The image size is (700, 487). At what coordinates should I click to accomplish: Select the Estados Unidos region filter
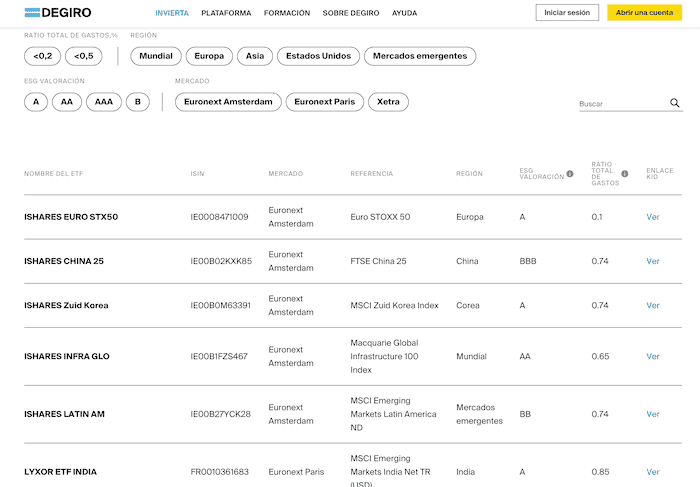(318, 56)
